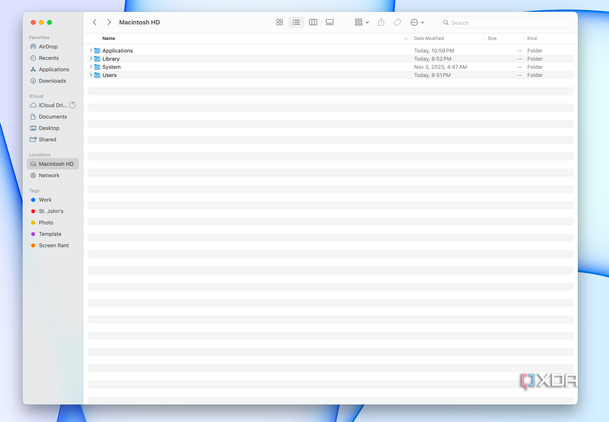Image resolution: width=609 pixels, height=422 pixels.
Task: Close the Finder window with red button
Action: click(33, 23)
